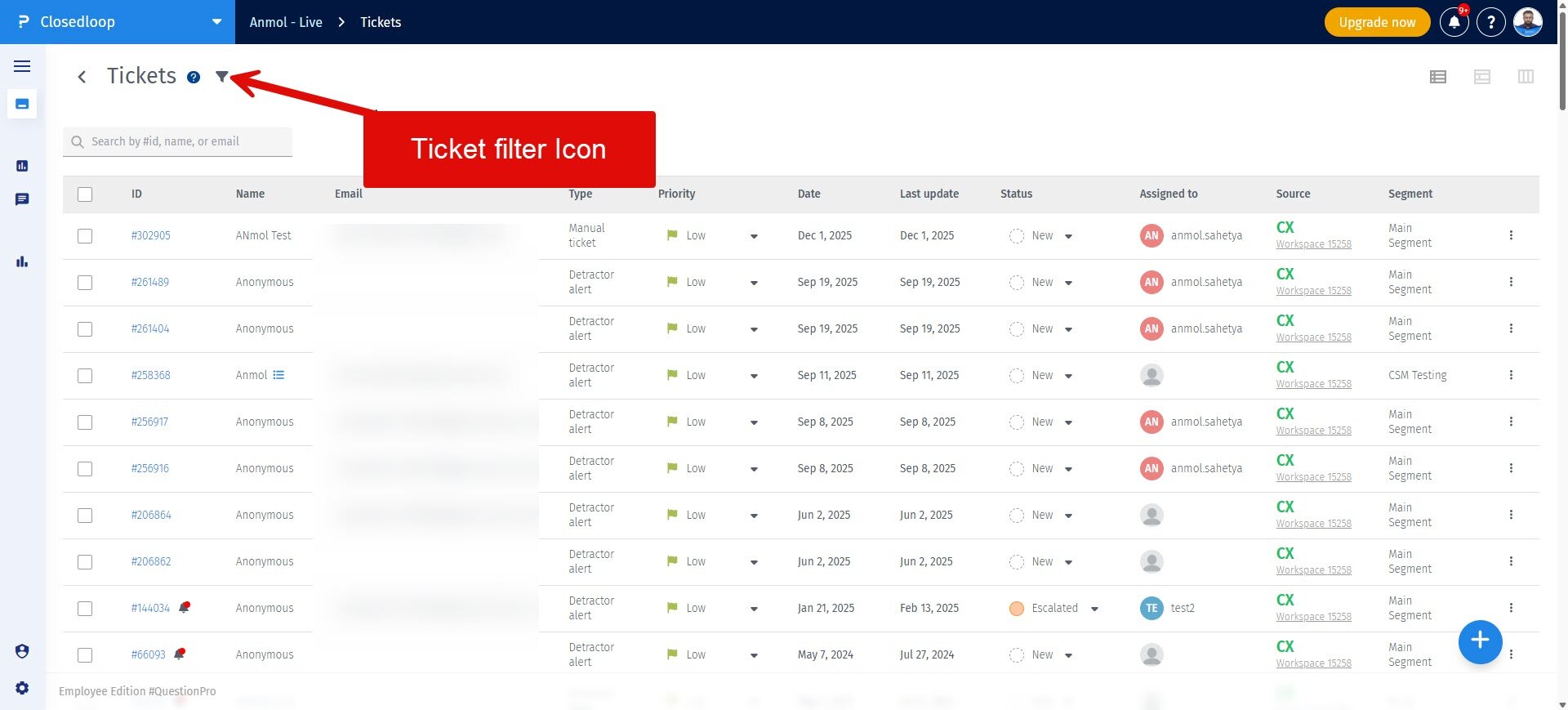Click the TE avatar for test2 assignee

pos(1151,608)
